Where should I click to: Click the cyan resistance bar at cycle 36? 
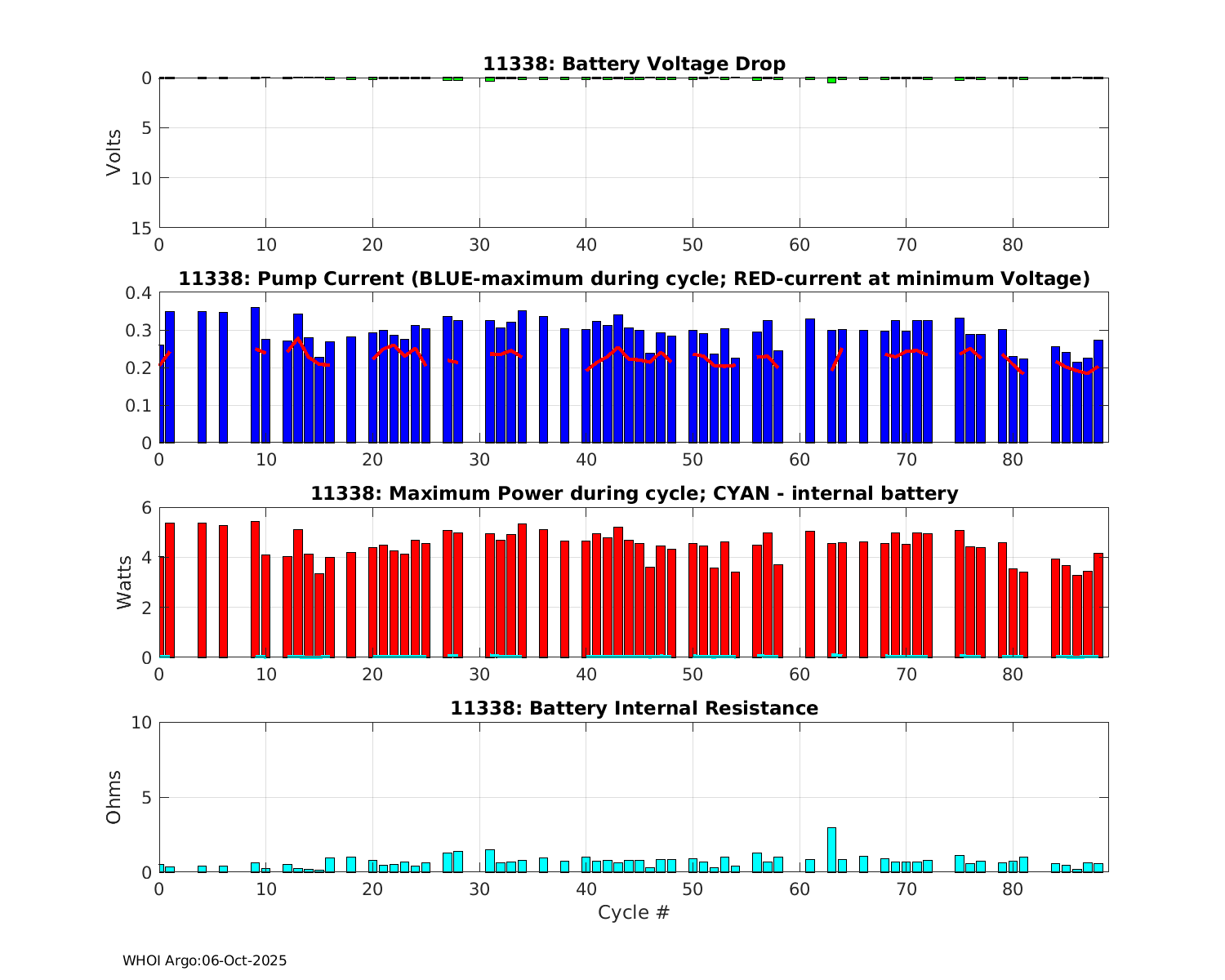(543, 865)
